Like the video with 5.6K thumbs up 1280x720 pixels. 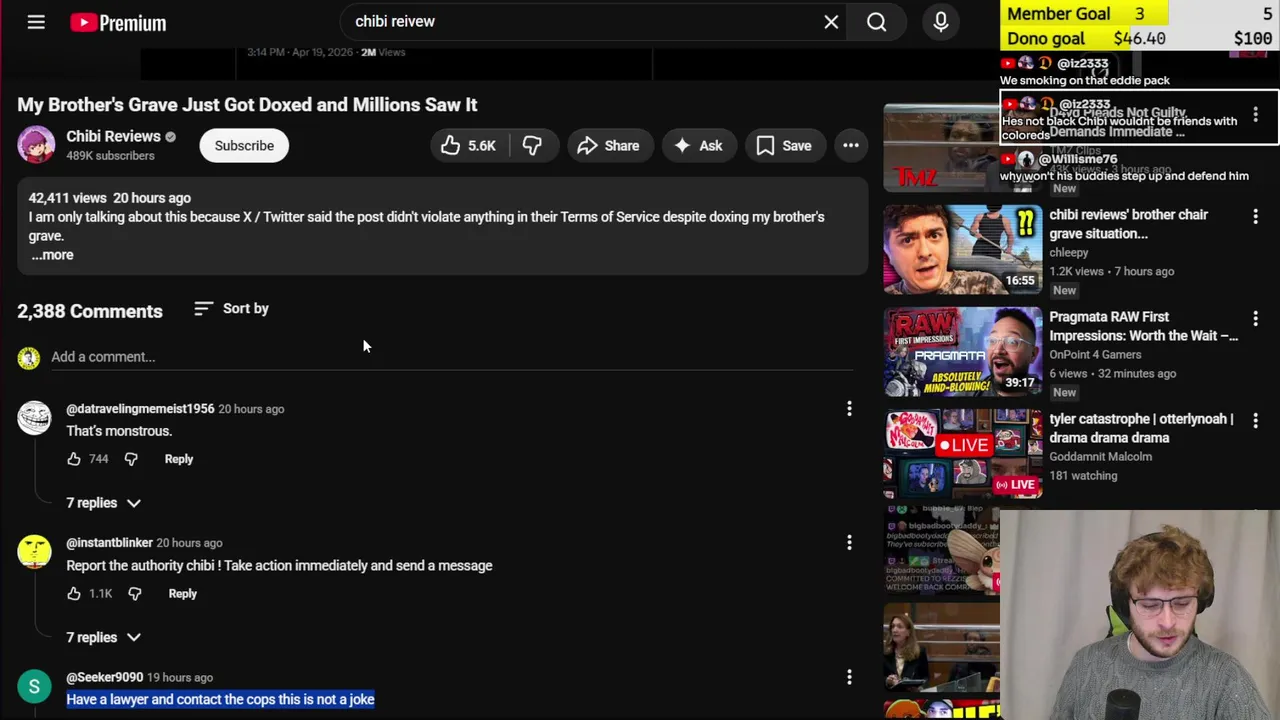tap(469, 146)
